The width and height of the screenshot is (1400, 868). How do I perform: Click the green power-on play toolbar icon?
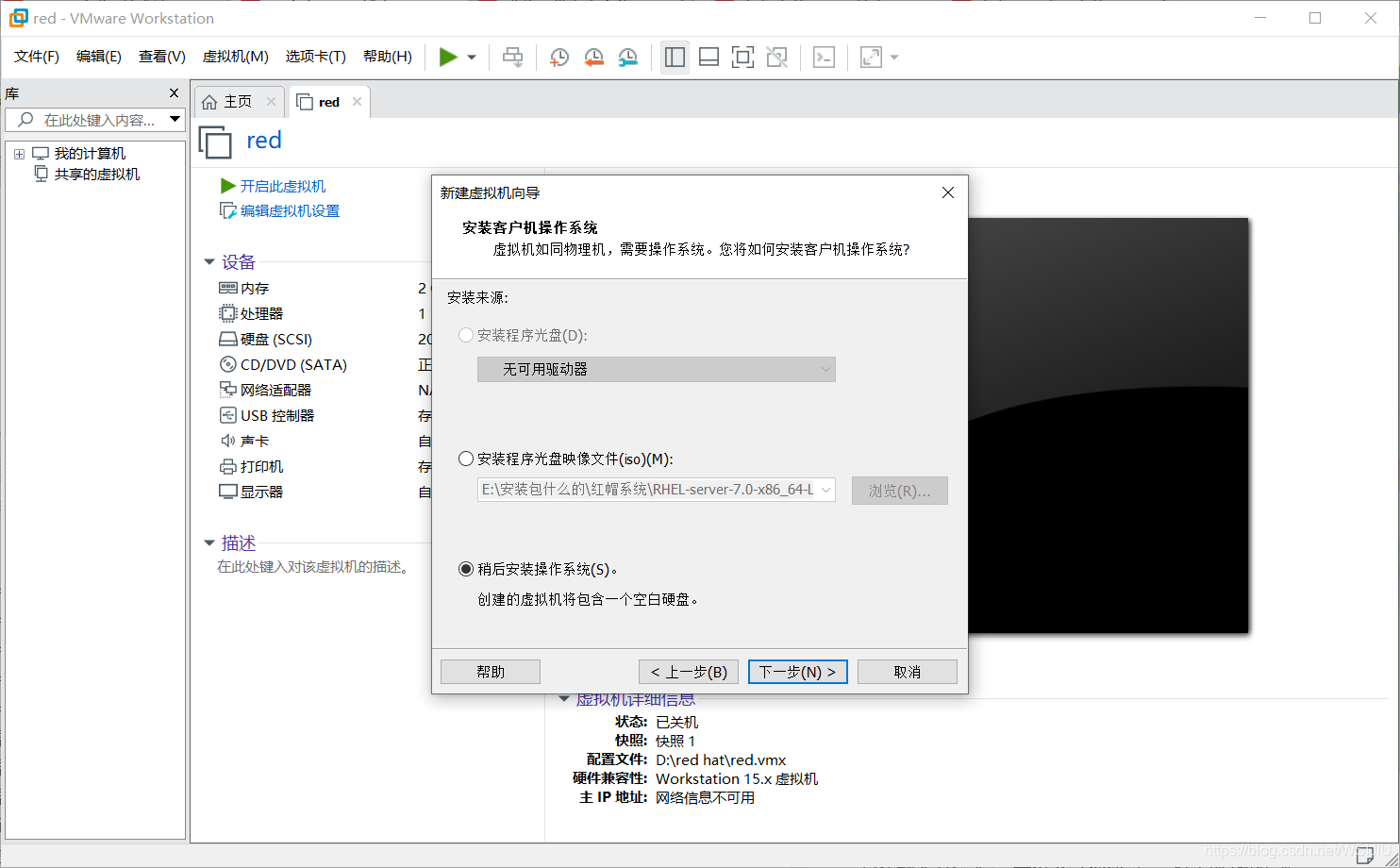448,58
